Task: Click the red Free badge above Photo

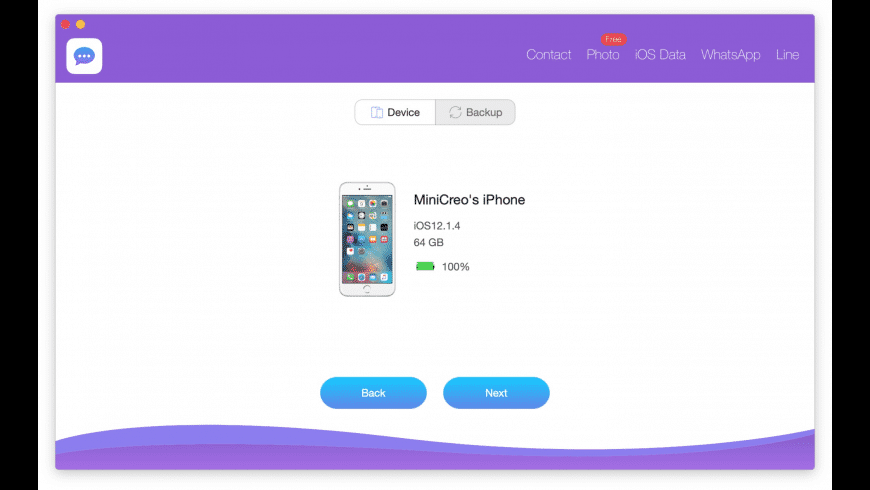Action: (613, 39)
